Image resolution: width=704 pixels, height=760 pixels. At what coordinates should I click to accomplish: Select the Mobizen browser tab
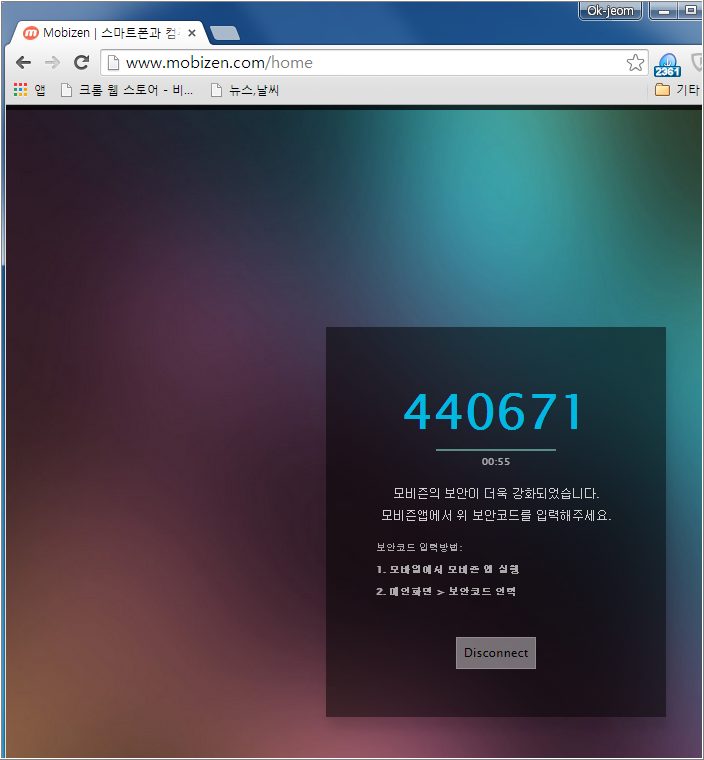(x=109, y=33)
